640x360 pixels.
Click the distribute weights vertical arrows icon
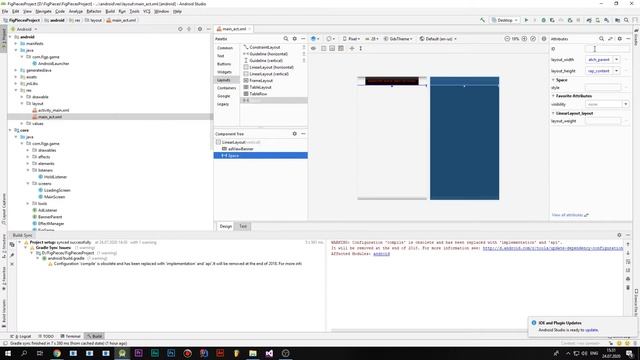click(x=361, y=48)
